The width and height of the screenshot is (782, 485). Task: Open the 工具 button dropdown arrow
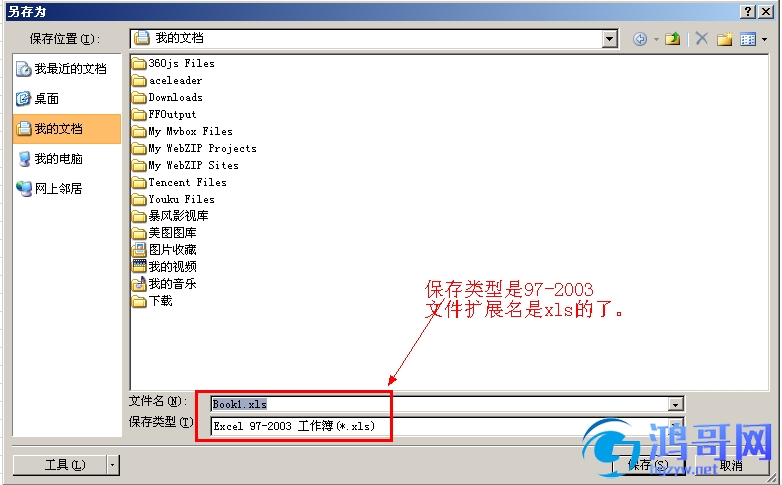[113, 465]
